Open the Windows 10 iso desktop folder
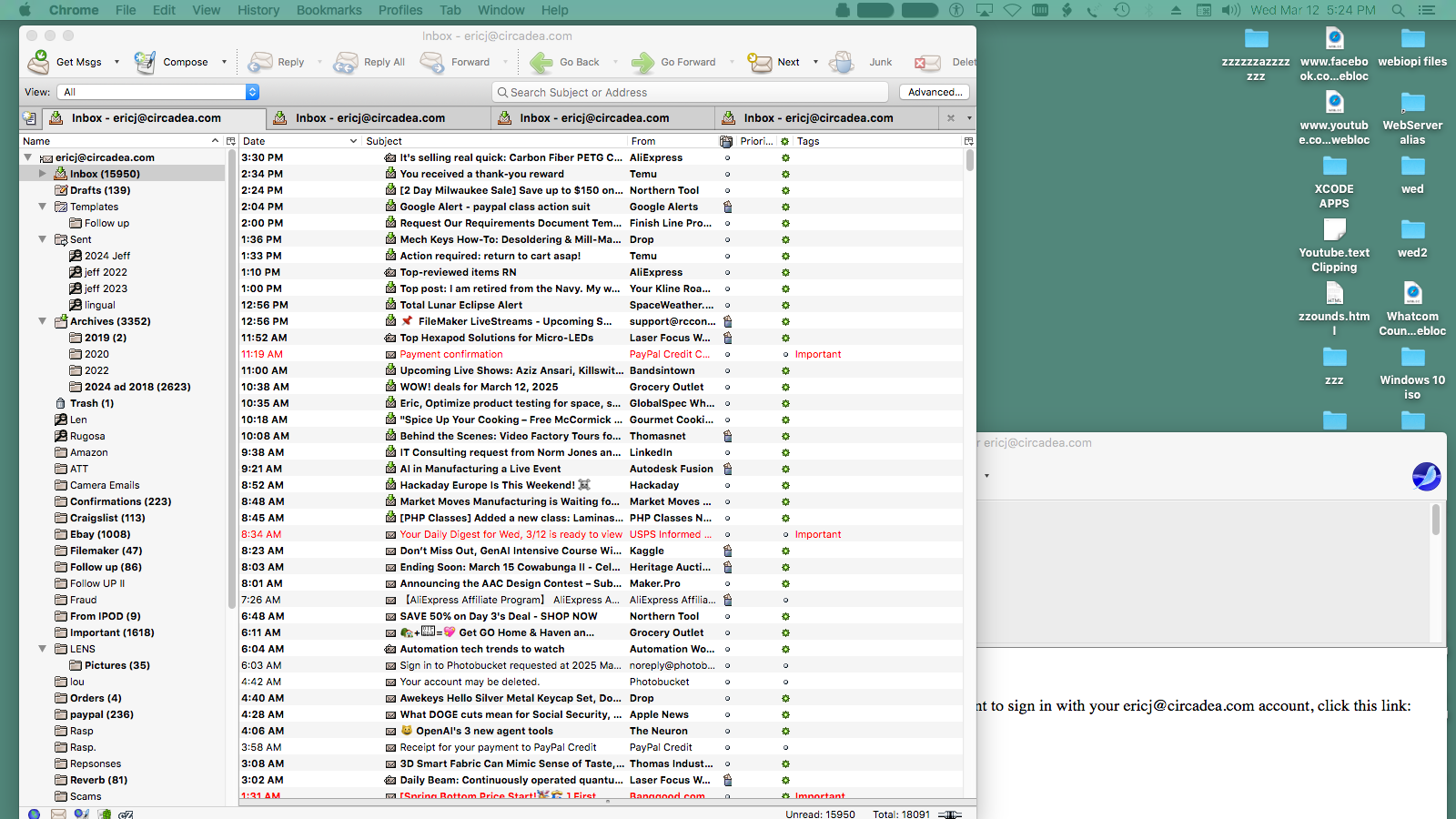 coord(1412,358)
